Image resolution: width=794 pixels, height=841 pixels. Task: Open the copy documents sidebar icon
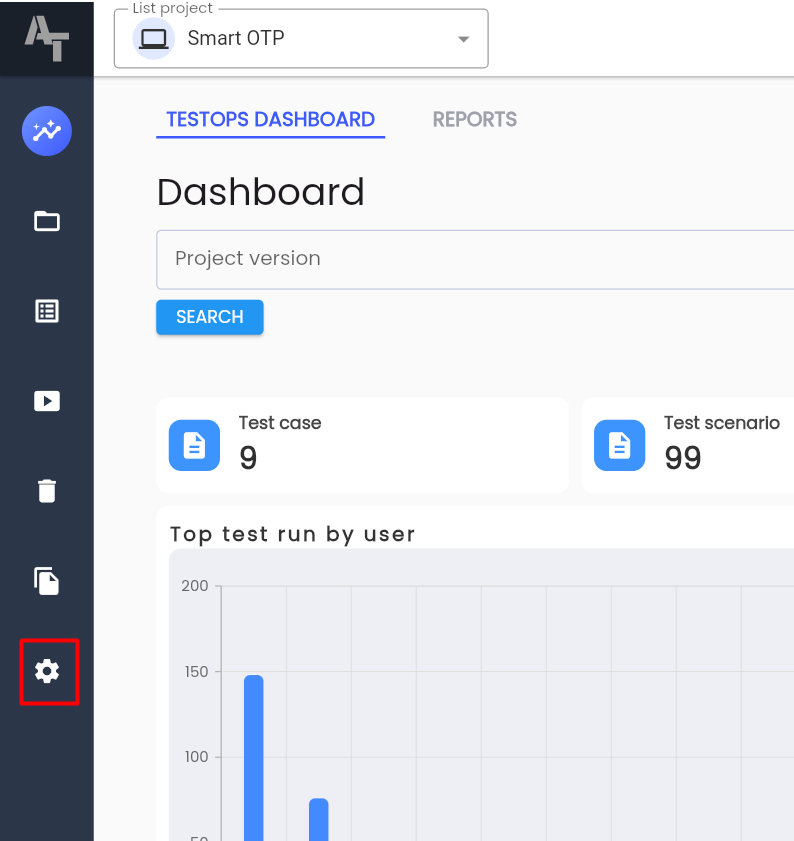tap(47, 581)
